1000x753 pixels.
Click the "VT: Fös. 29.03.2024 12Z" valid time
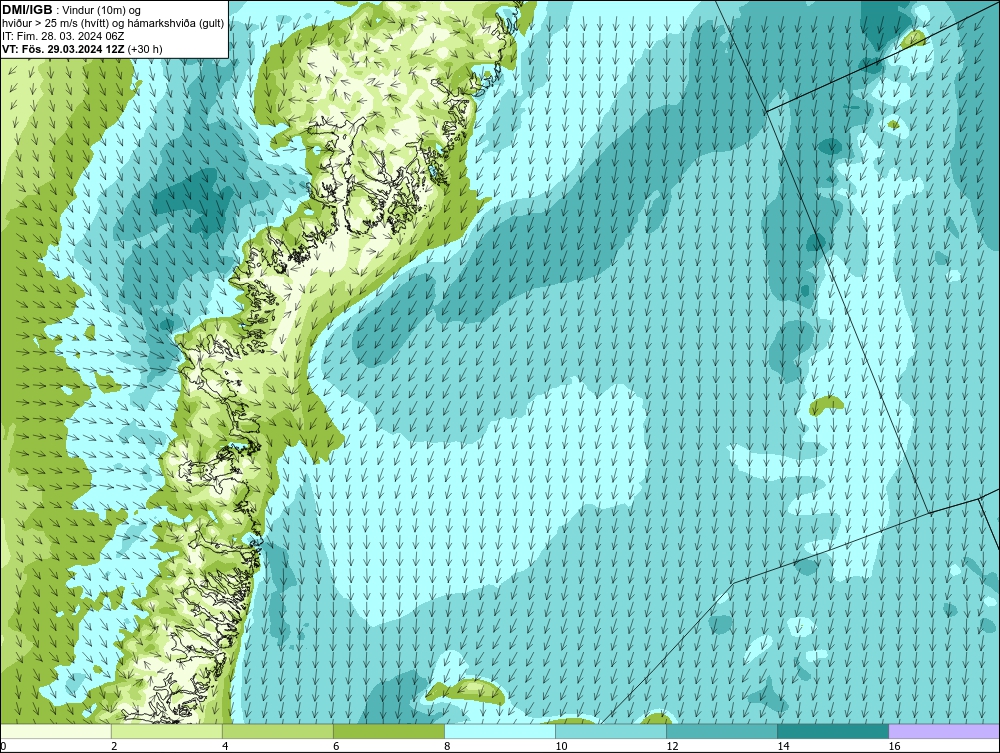63,49
